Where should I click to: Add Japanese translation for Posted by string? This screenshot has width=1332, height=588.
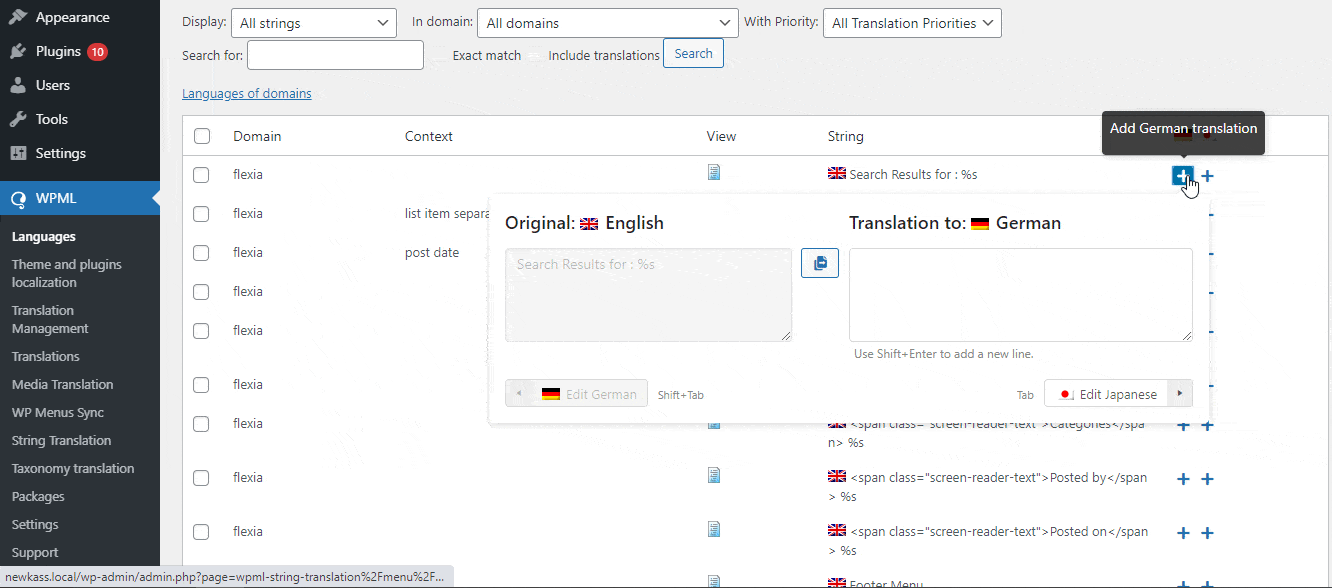coord(1207,479)
